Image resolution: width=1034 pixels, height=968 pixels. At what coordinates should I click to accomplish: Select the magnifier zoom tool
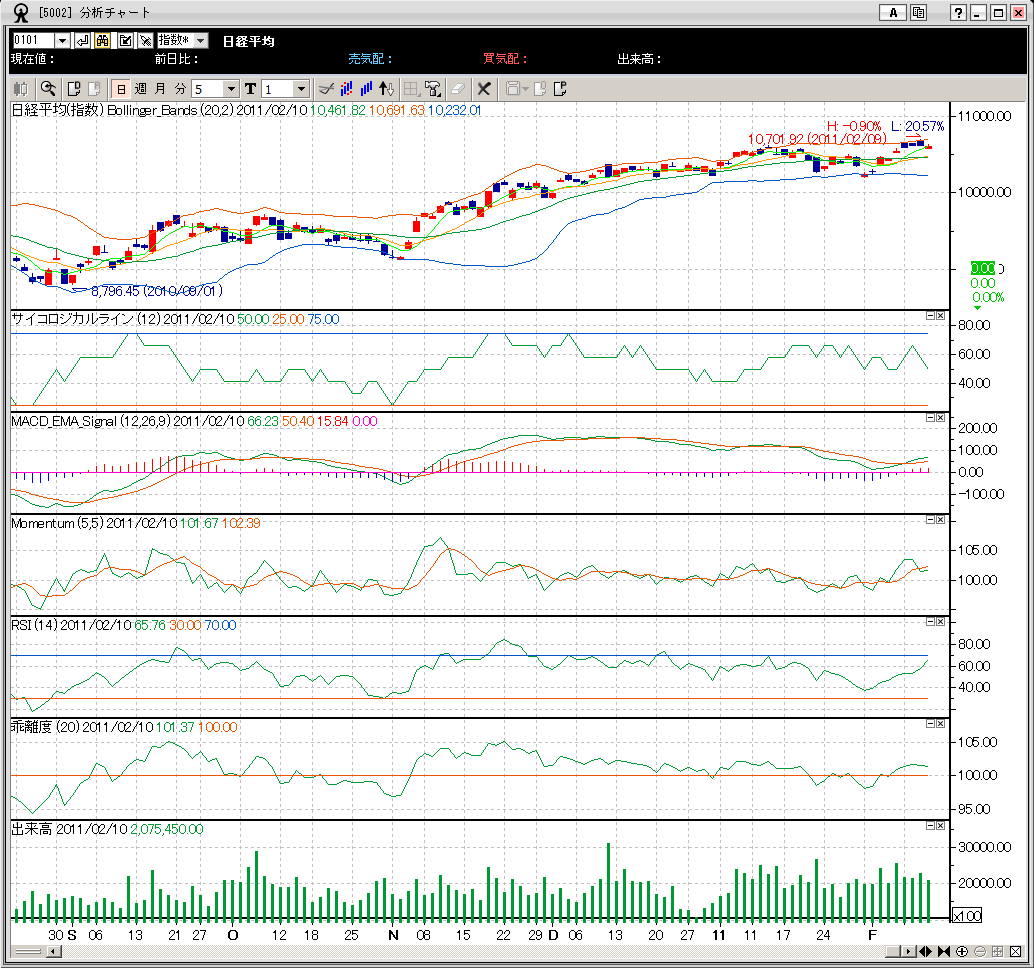(x=48, y=88)
